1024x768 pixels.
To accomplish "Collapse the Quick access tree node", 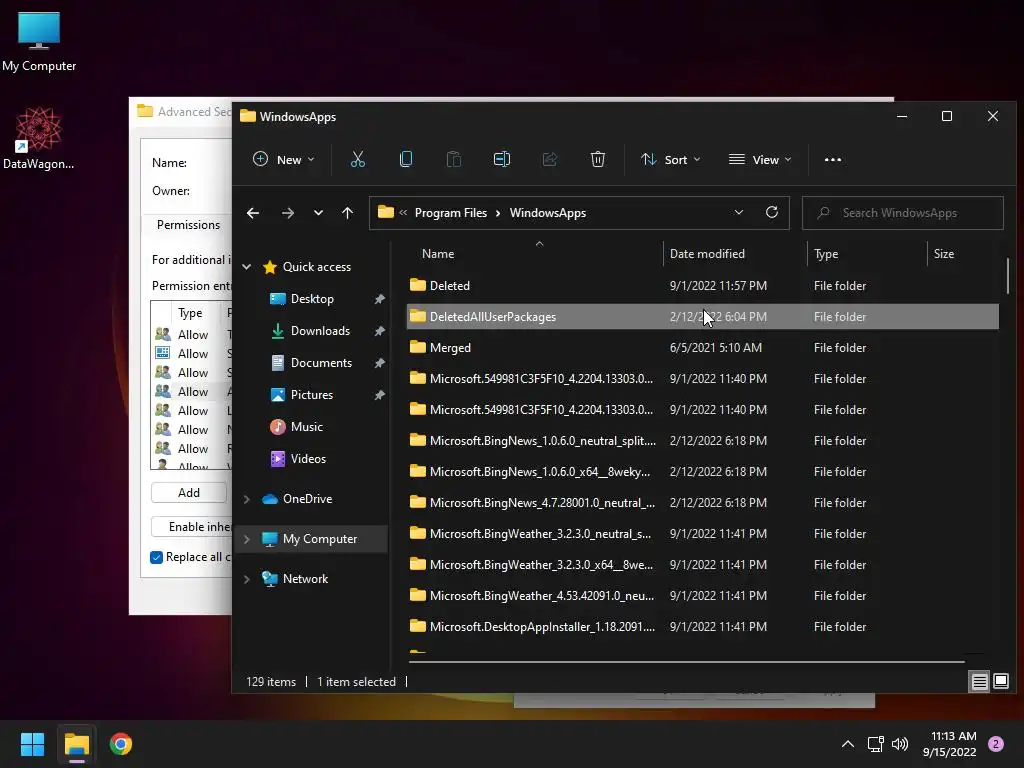I will [x=247, y=266].
